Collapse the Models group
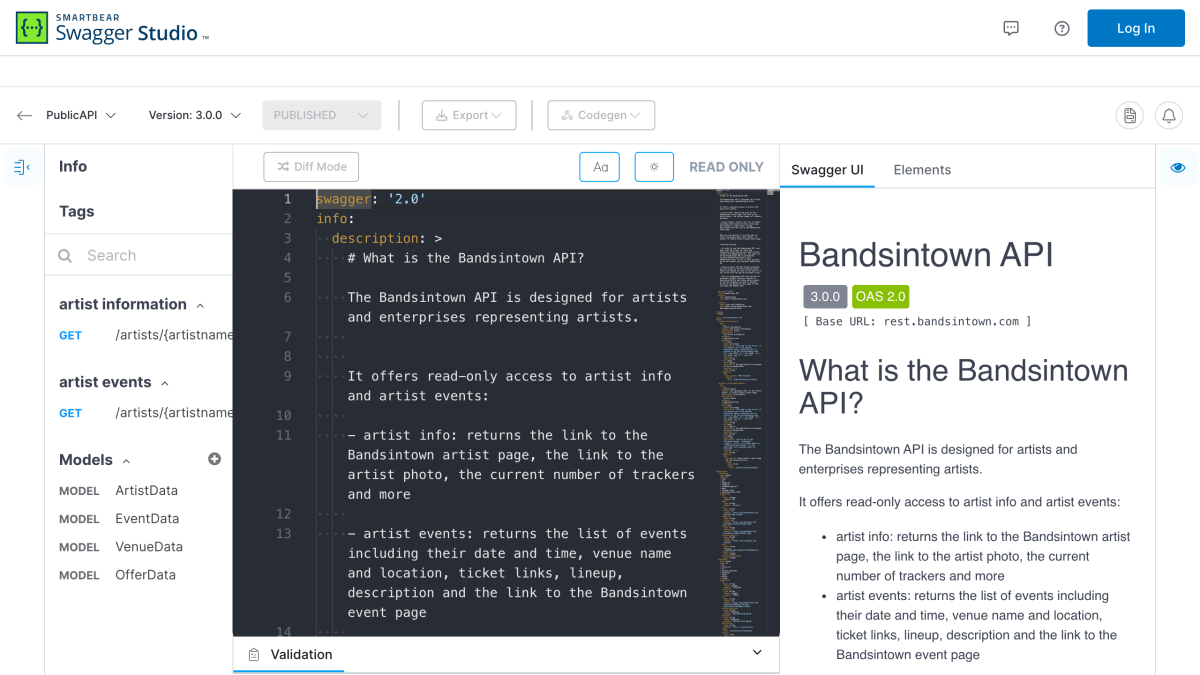1200x675 pixels. pyautogui.click(x=126, y=461)
